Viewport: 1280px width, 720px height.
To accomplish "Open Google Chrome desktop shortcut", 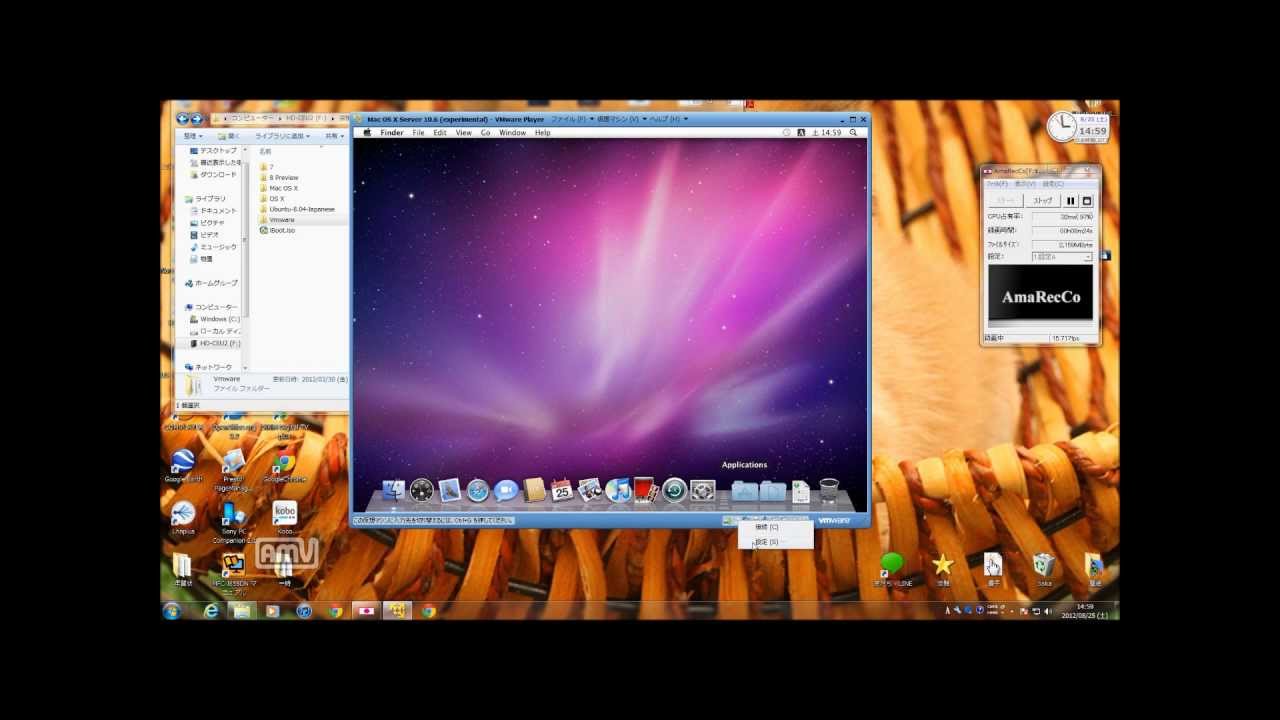I will tap(285, 466).
